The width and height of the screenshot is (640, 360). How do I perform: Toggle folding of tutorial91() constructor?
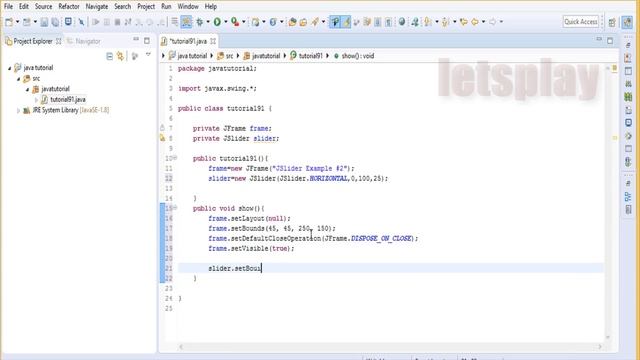(x=175, y=158)
